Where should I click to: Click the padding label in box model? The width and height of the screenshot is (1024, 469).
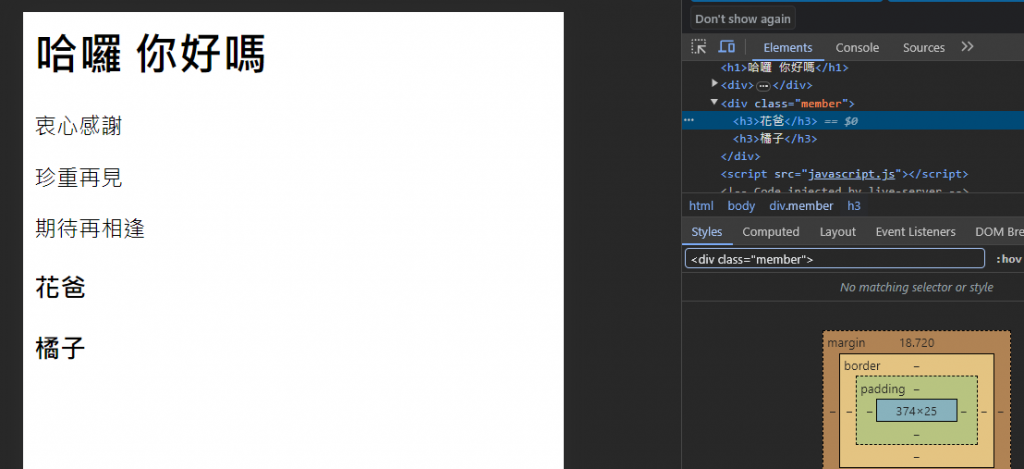(882, 389)
